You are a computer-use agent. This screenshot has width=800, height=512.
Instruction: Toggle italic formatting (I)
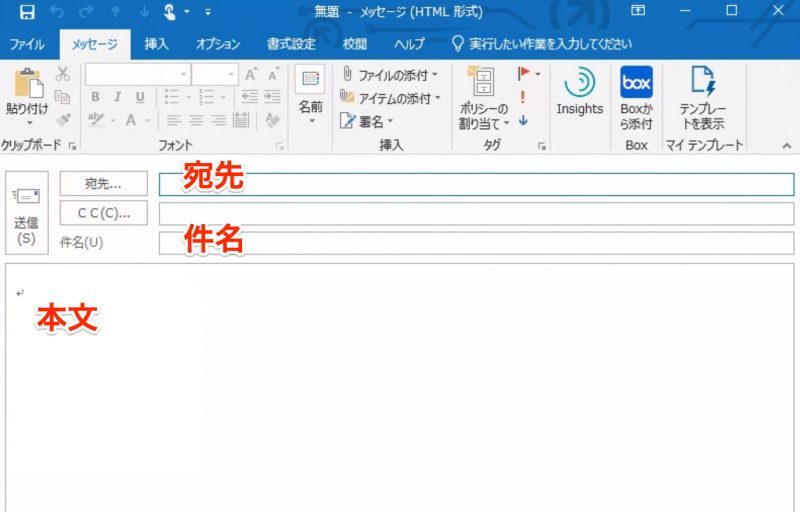[118, 97]
